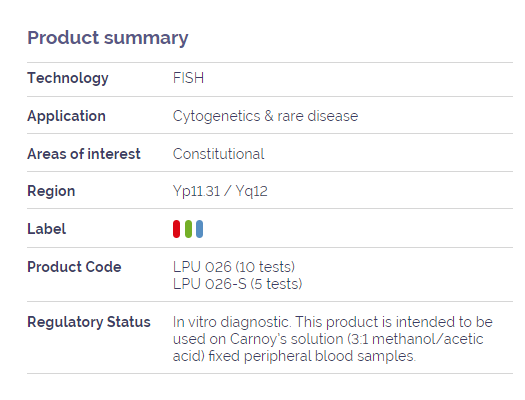This screenshot has width=525, height=400.
Task: Click the Carnoy's solution line of text
Action: [328, 339]
